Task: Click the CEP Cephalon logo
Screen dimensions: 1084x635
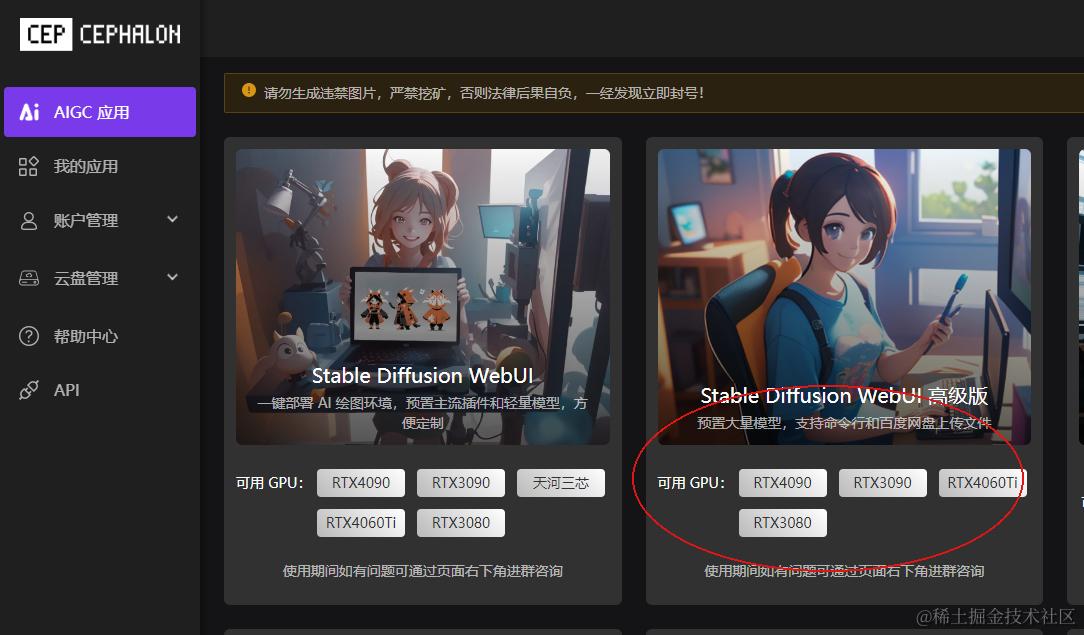Action: pyautogui.click(x=100, y=34)
